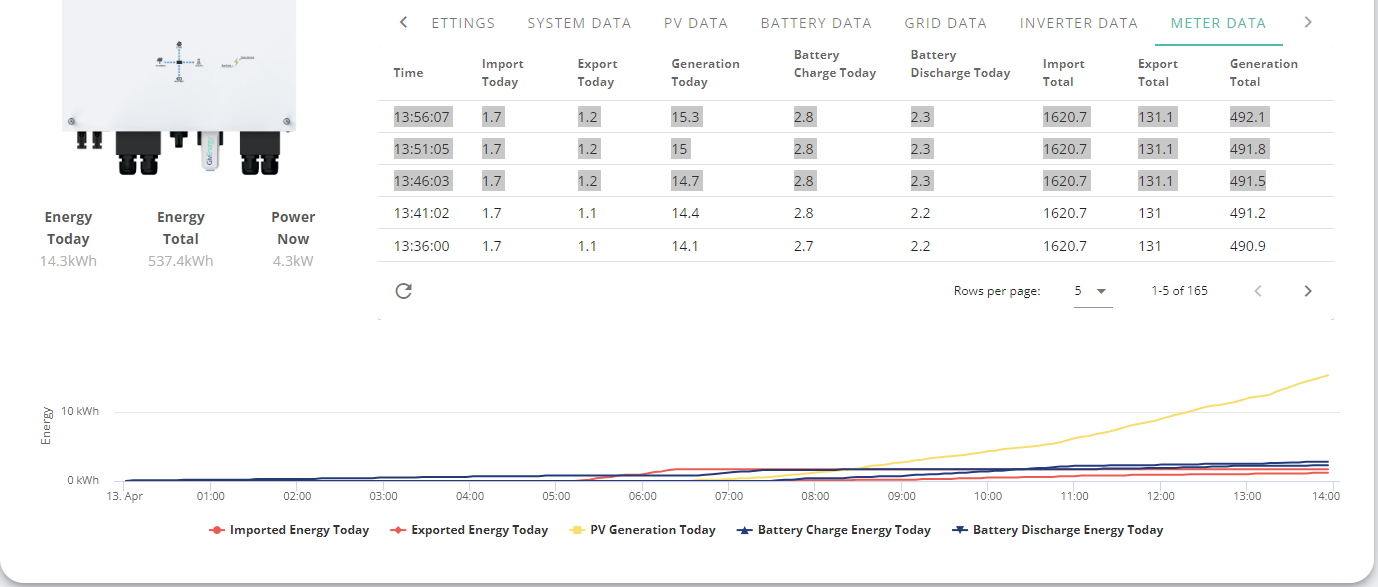Open the BATTERY DATA tab

pos(816,23)
